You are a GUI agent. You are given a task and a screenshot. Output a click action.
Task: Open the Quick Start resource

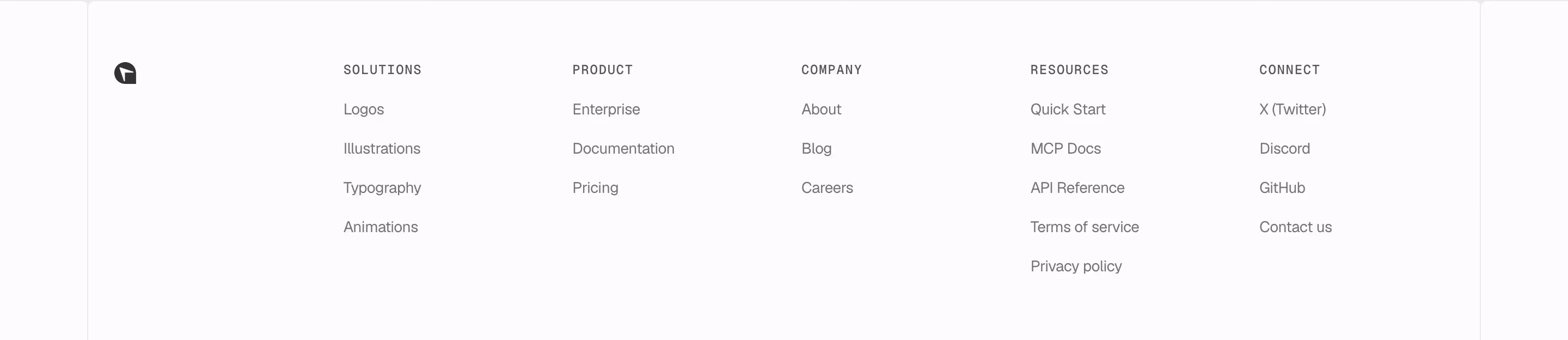click(1068, 110)
